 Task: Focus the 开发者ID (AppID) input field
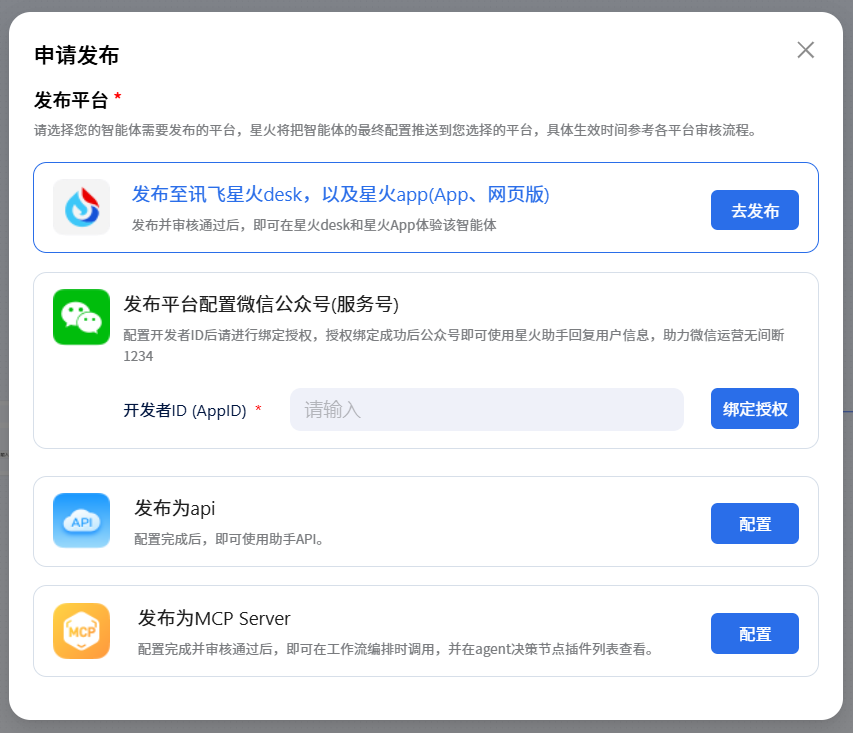pyautogui.click(x=487, y=410)
